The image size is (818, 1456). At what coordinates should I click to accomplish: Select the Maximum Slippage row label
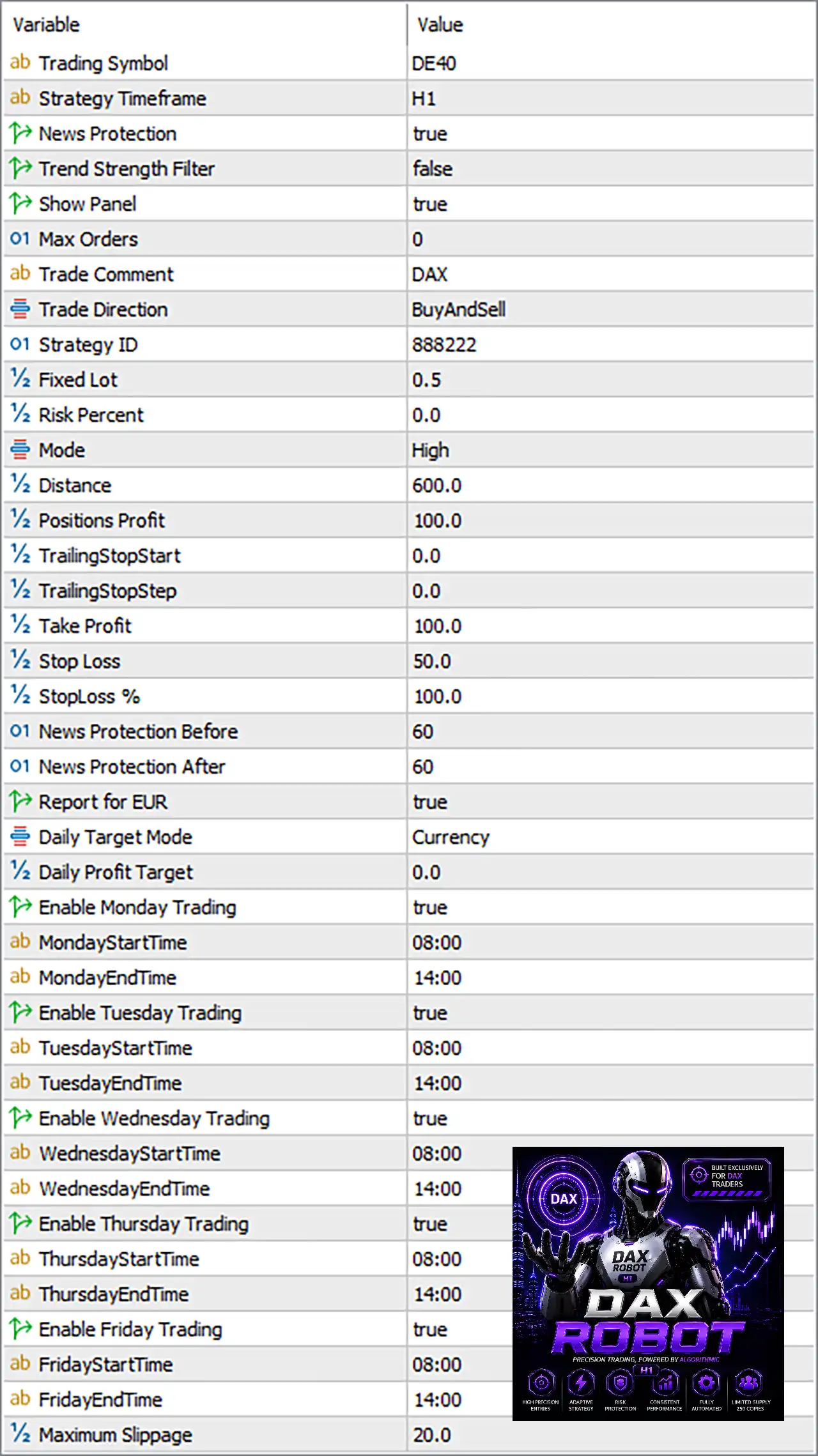pos(116,1435)
